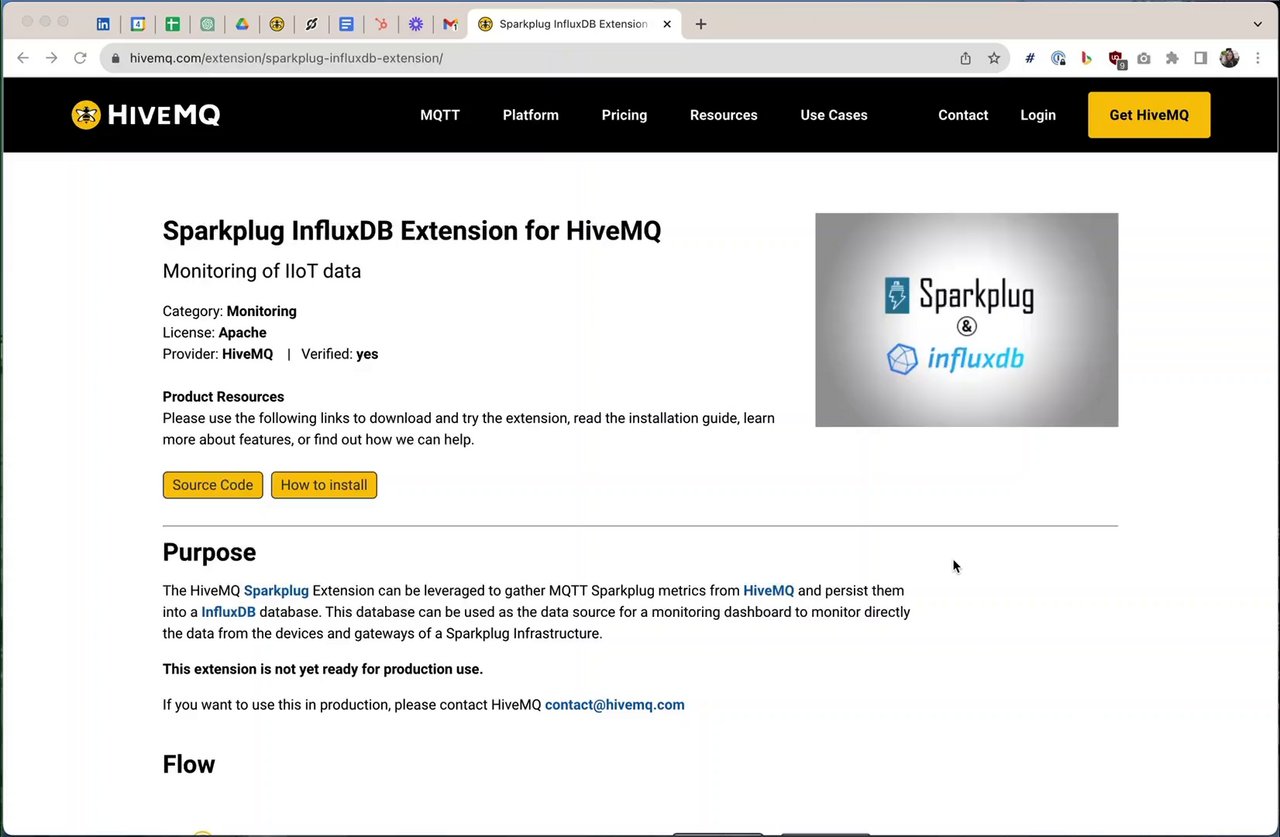The image size is (1280, 837).
Task: Open the purple gear-shaped pinned tab
Action: click(415, 24)
